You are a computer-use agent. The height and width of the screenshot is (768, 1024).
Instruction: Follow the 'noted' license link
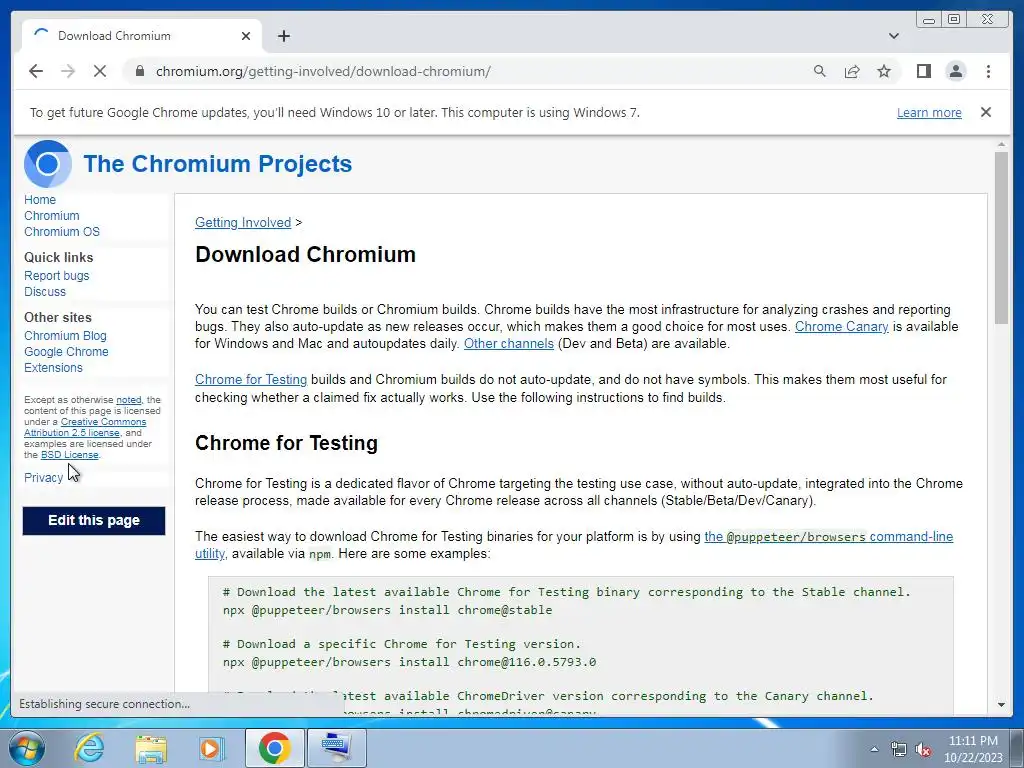click(129, 400)
